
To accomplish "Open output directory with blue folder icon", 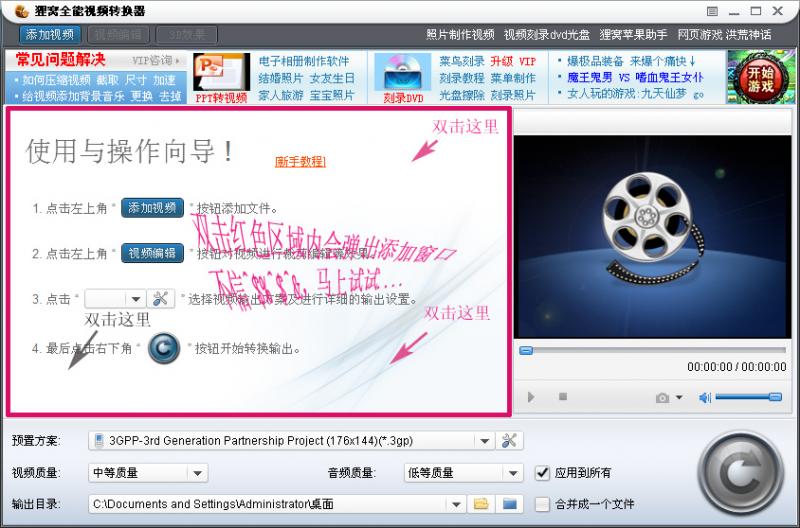I will coord(509,504).
